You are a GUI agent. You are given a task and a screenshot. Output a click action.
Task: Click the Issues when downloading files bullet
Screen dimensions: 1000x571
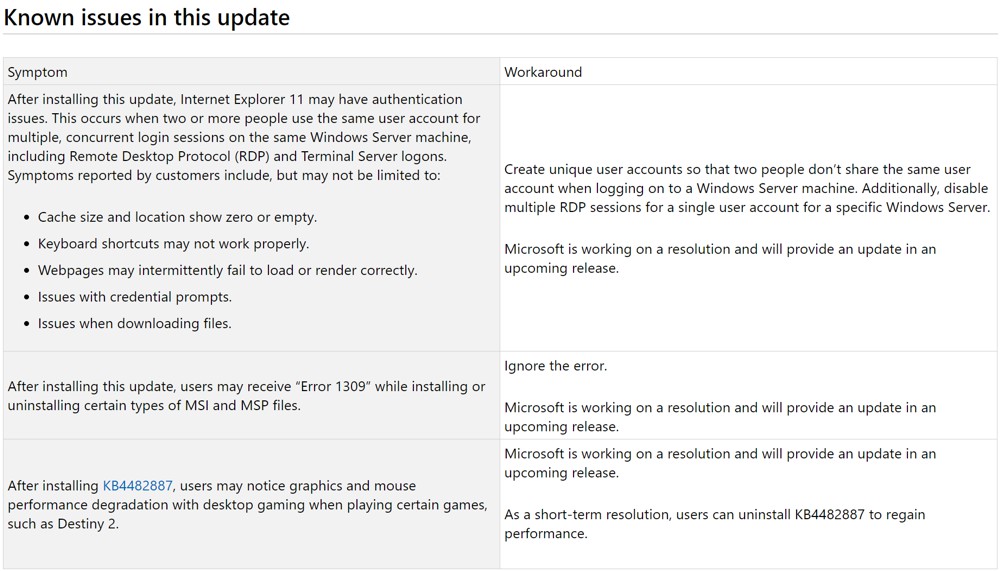135,323
